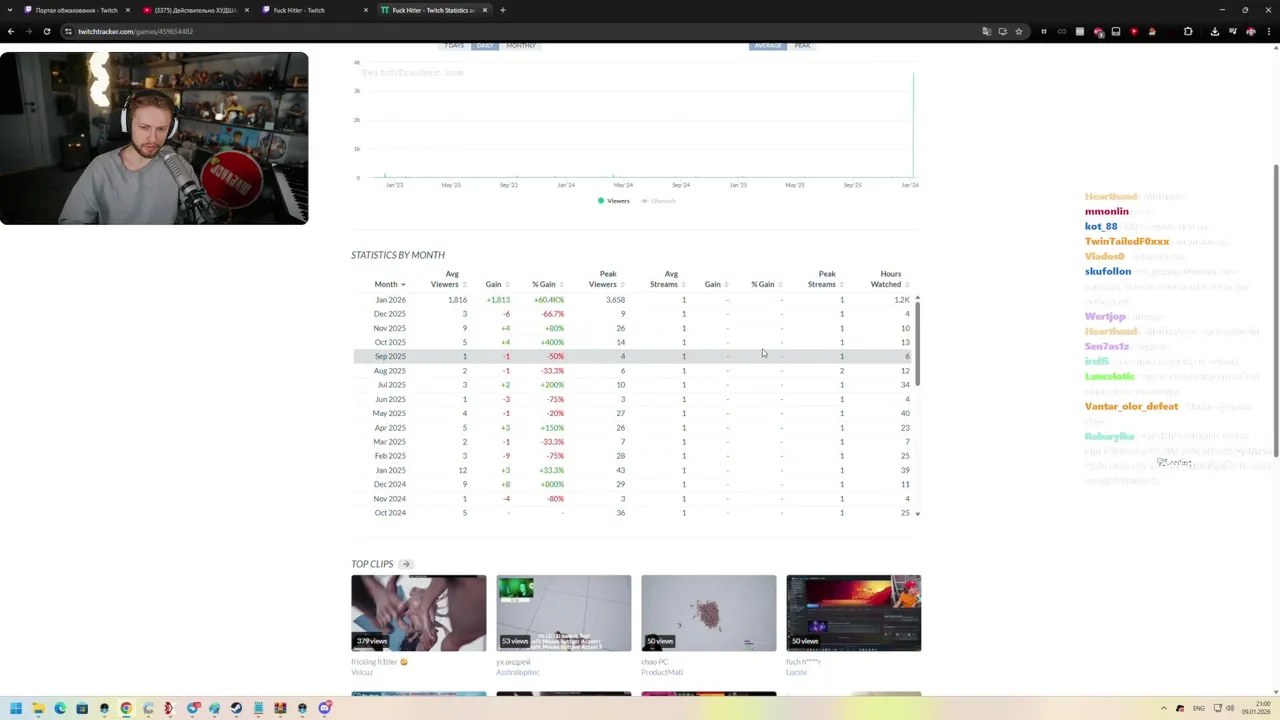Select the 7 DAYS chart range
Image resolution: width=1280 pixels, height=720 pixels.
454,46
